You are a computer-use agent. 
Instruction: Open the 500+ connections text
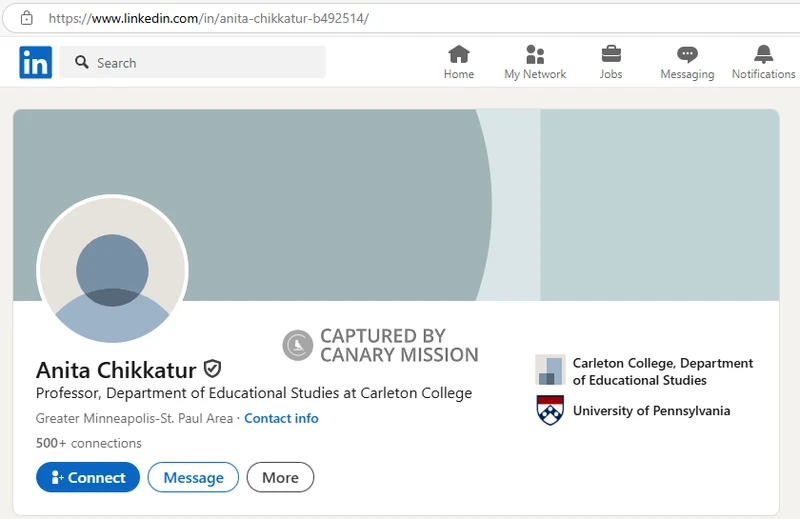coord(89,443)
